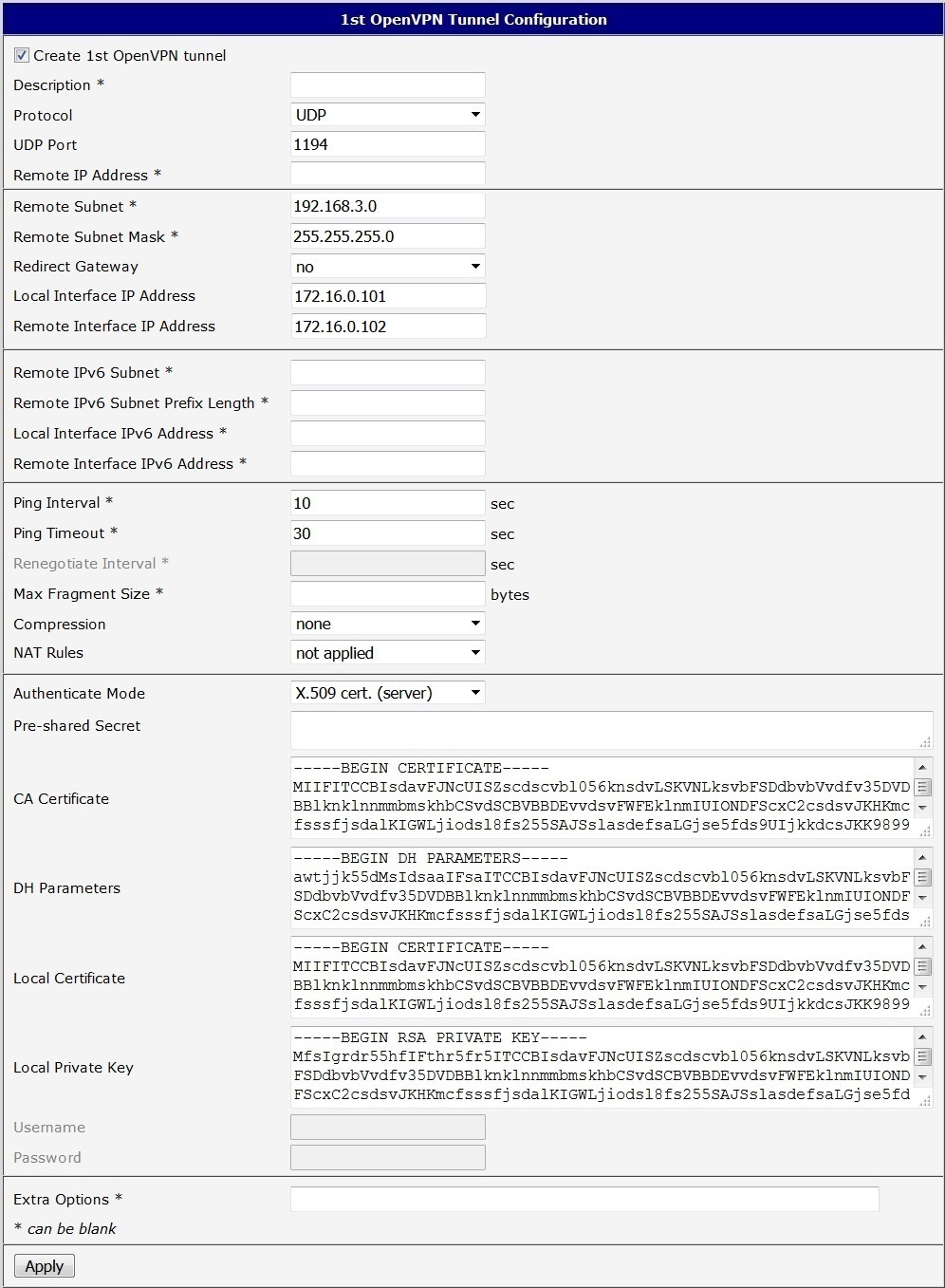The width and height of the screenshot is (945, 1288).
Task: Click the Remote IPv6 Subnet field
Action: [x=387, y=372]
